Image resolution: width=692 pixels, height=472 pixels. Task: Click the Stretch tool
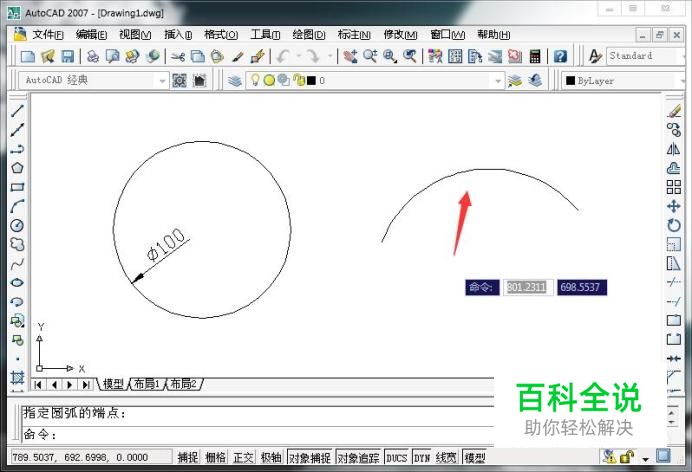pyautogui.click(x=673, y=263)
